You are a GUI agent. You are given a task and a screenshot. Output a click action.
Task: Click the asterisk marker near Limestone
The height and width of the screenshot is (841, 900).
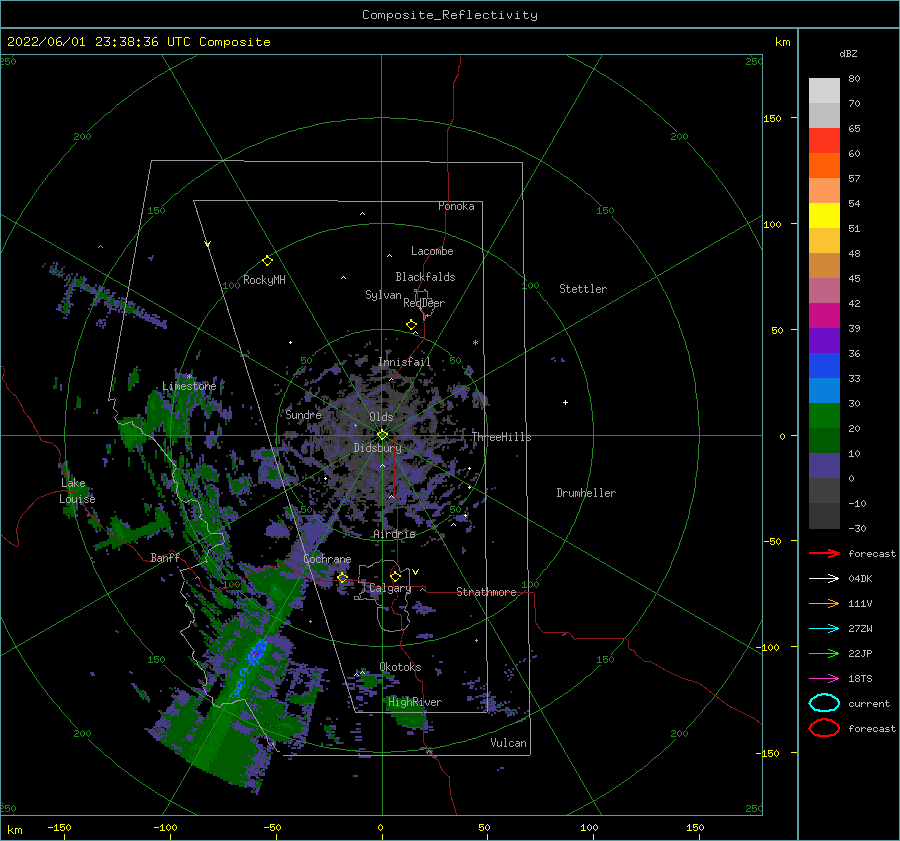coord(189,377)
